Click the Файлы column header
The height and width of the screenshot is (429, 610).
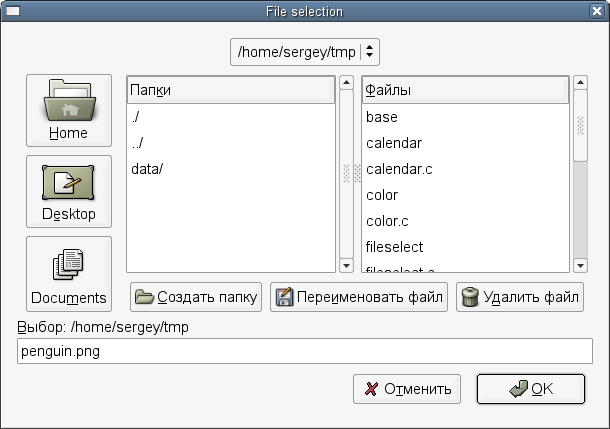coord(465,90)
